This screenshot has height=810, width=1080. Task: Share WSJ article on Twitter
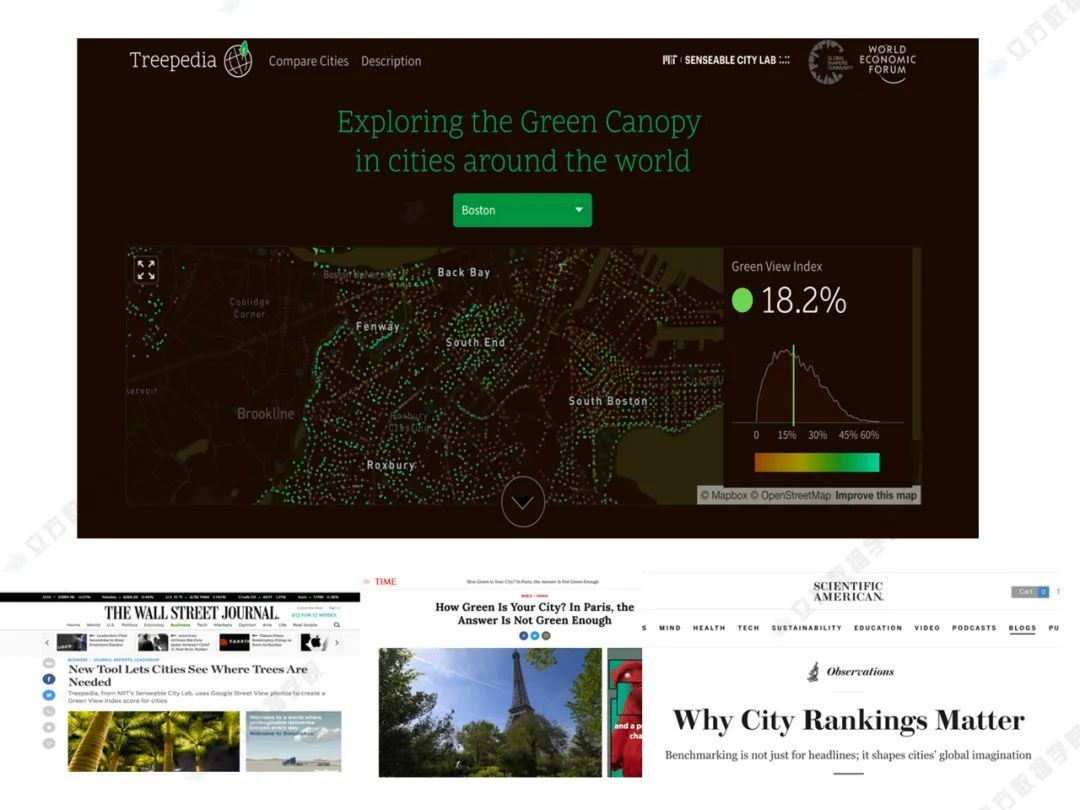[x=49, y=695]
